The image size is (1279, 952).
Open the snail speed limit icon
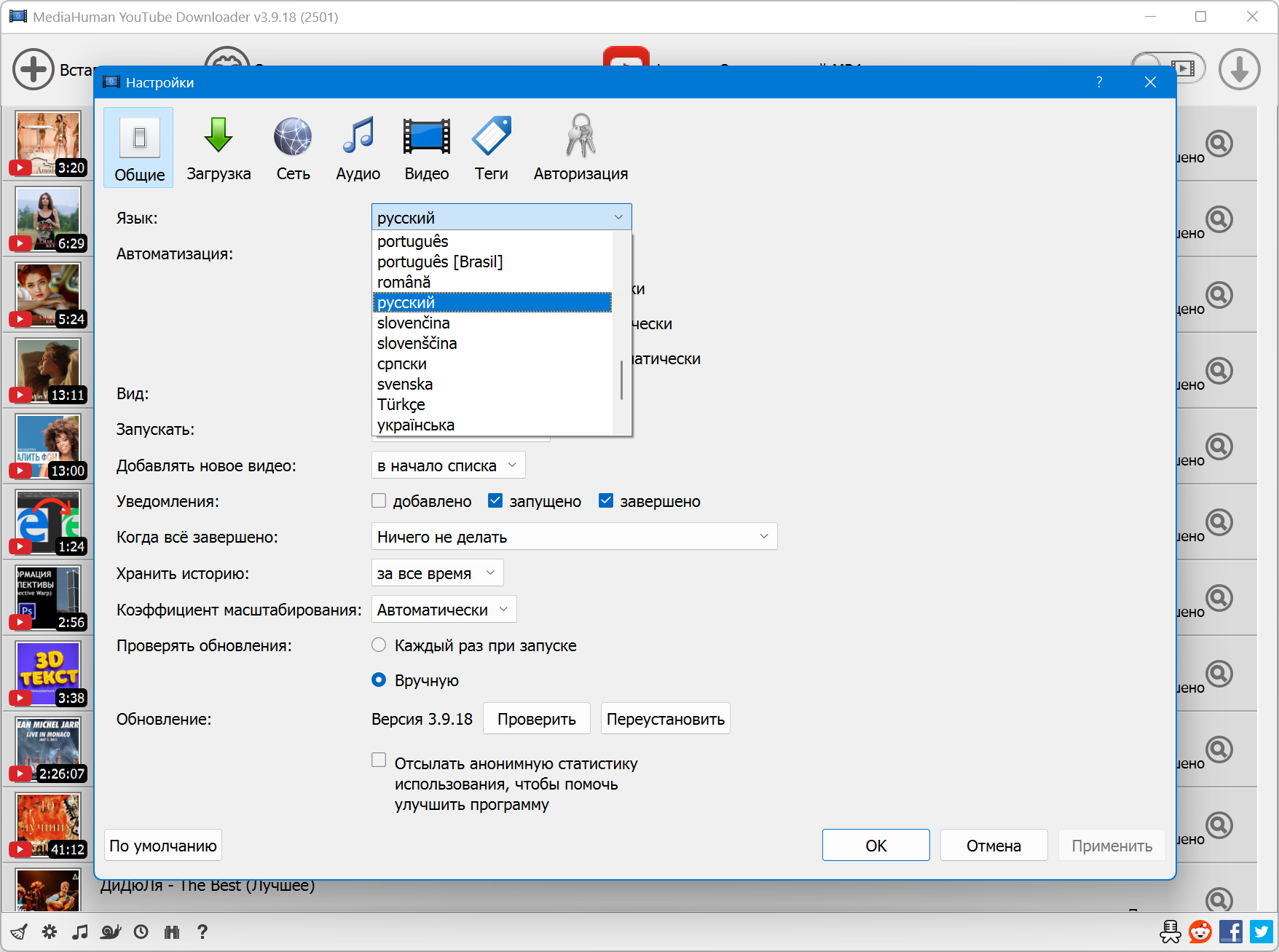click(111, 932)
